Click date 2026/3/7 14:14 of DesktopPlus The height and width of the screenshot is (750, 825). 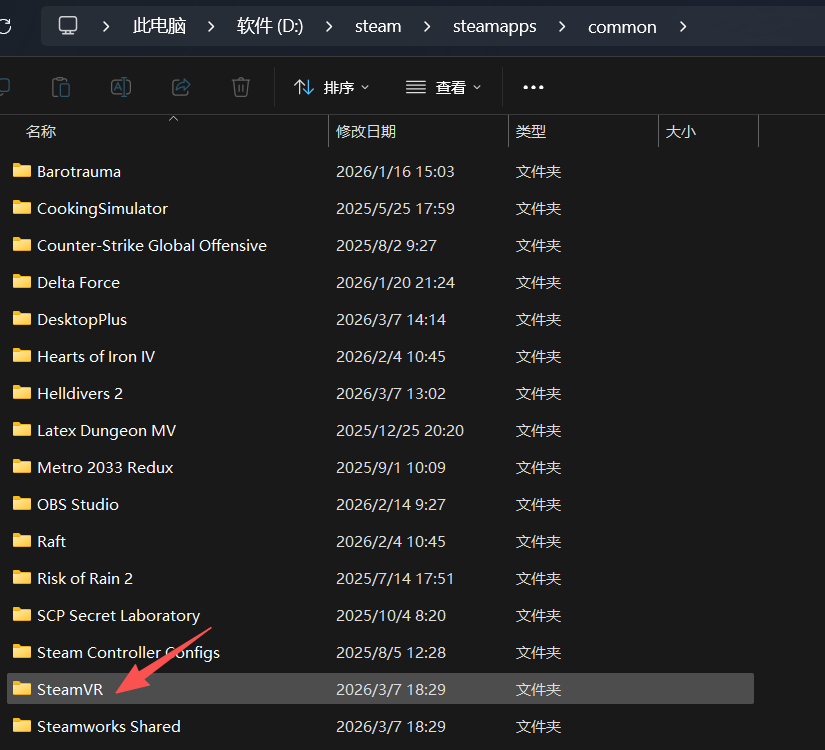pos(390,319)
